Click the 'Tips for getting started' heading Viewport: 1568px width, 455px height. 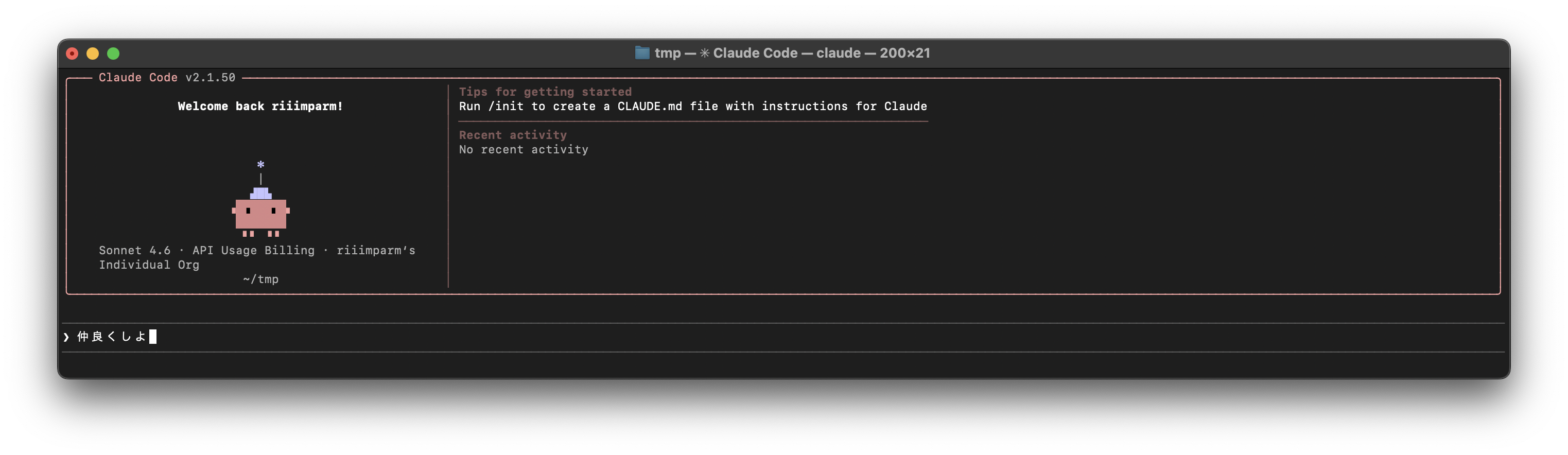[x=545, y=92]
